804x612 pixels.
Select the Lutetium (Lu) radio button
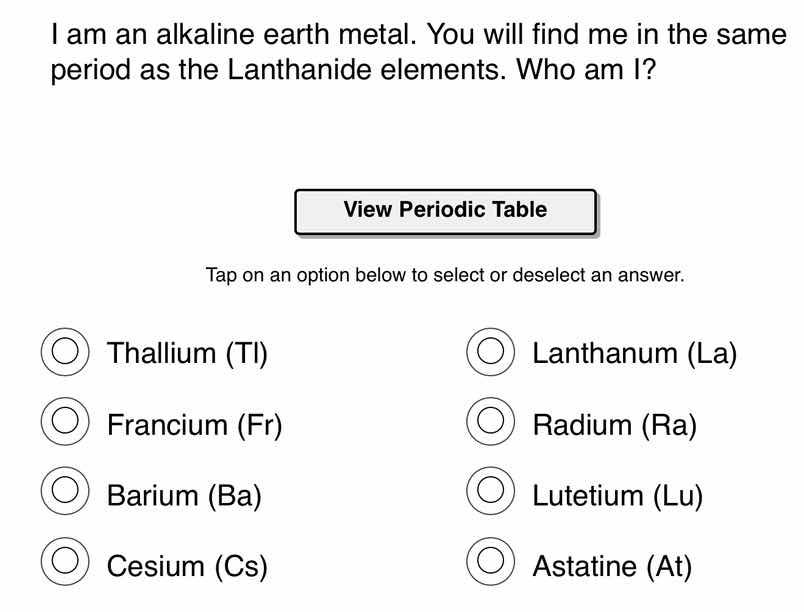[x=490, y=494]
